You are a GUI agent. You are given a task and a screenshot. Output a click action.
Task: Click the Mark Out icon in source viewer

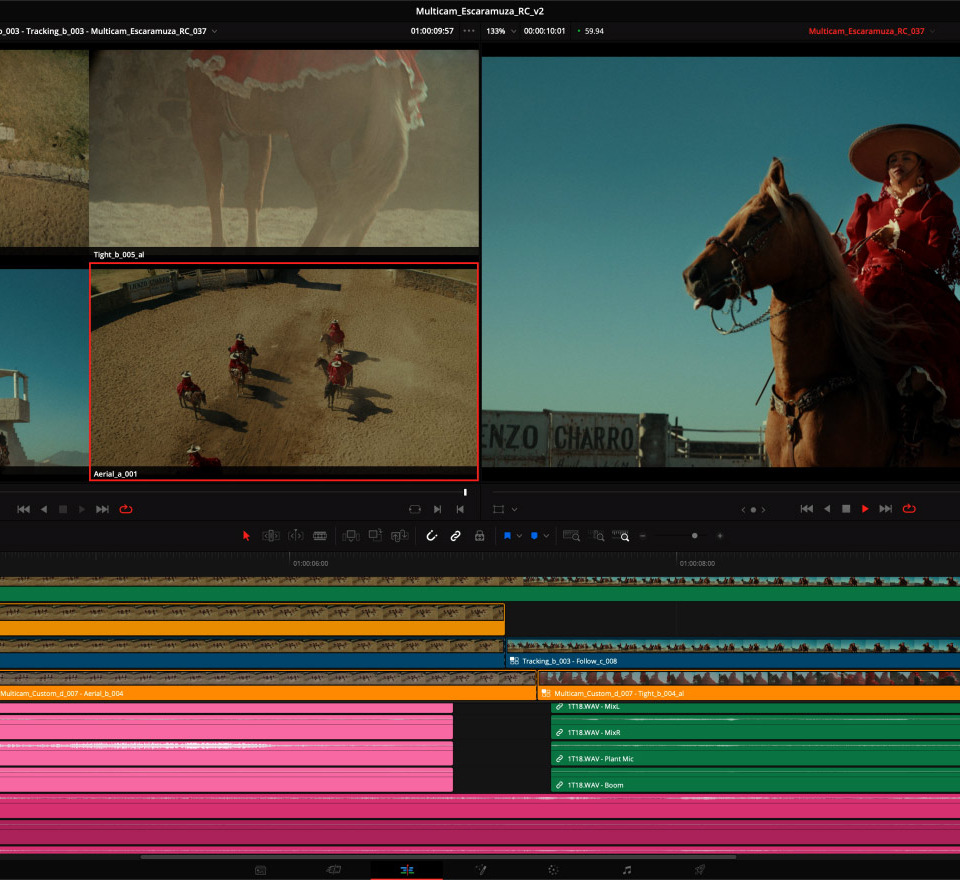pyautogui.click(x=460, y=509)
